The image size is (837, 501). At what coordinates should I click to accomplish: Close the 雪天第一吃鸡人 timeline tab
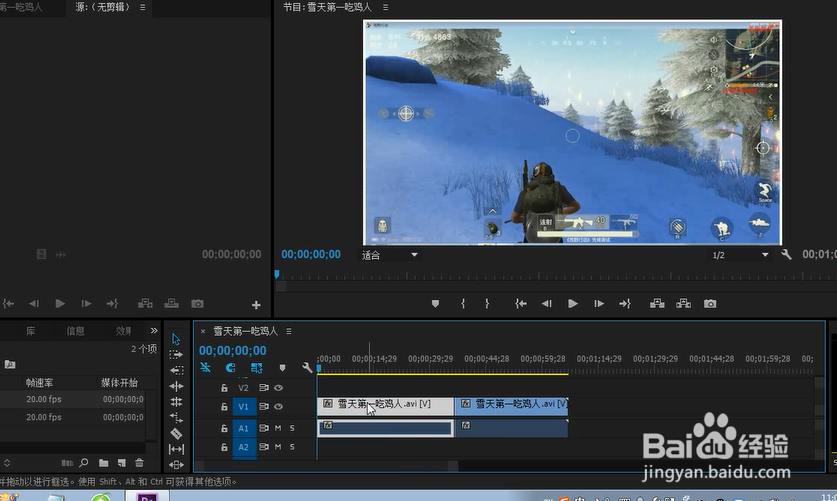203,331
